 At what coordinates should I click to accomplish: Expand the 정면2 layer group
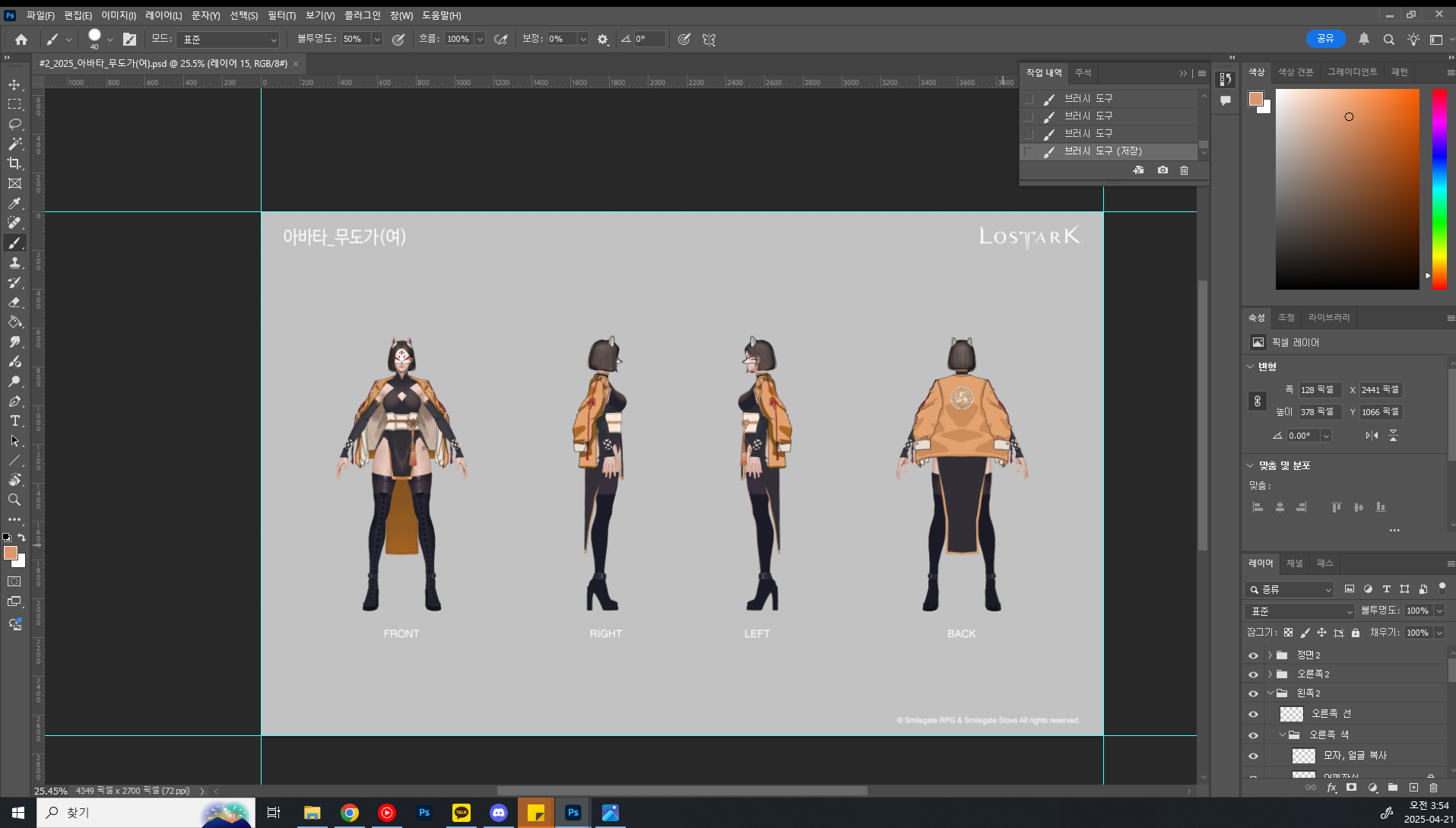(1270, 655)
